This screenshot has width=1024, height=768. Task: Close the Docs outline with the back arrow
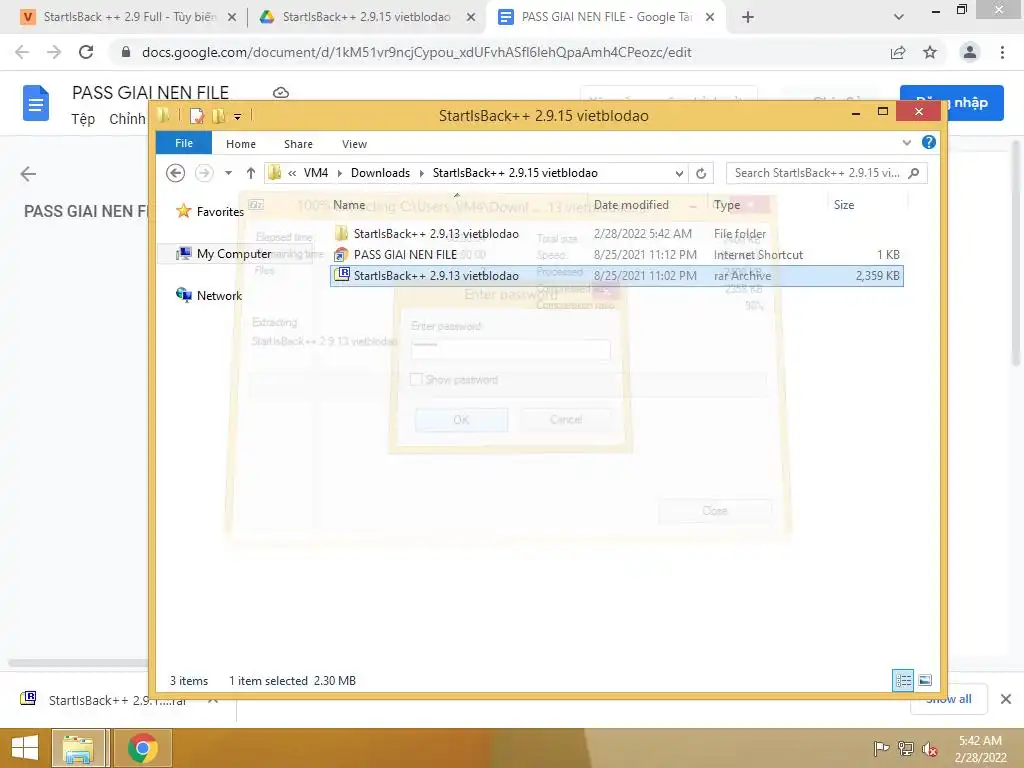[x=28, y=174]
